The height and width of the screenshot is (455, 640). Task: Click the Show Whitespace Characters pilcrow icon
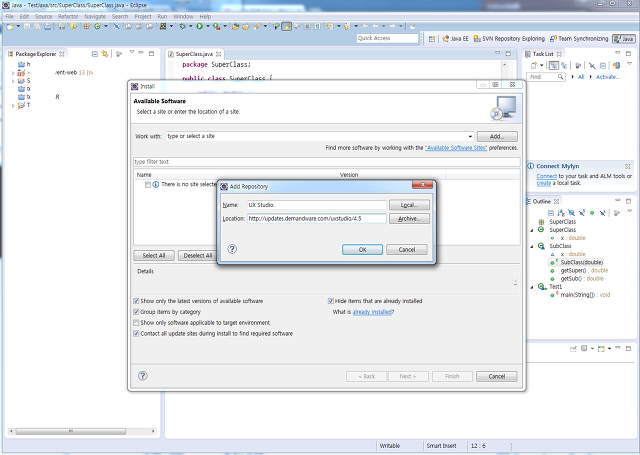pyautogui.click(x=318, y=27)
